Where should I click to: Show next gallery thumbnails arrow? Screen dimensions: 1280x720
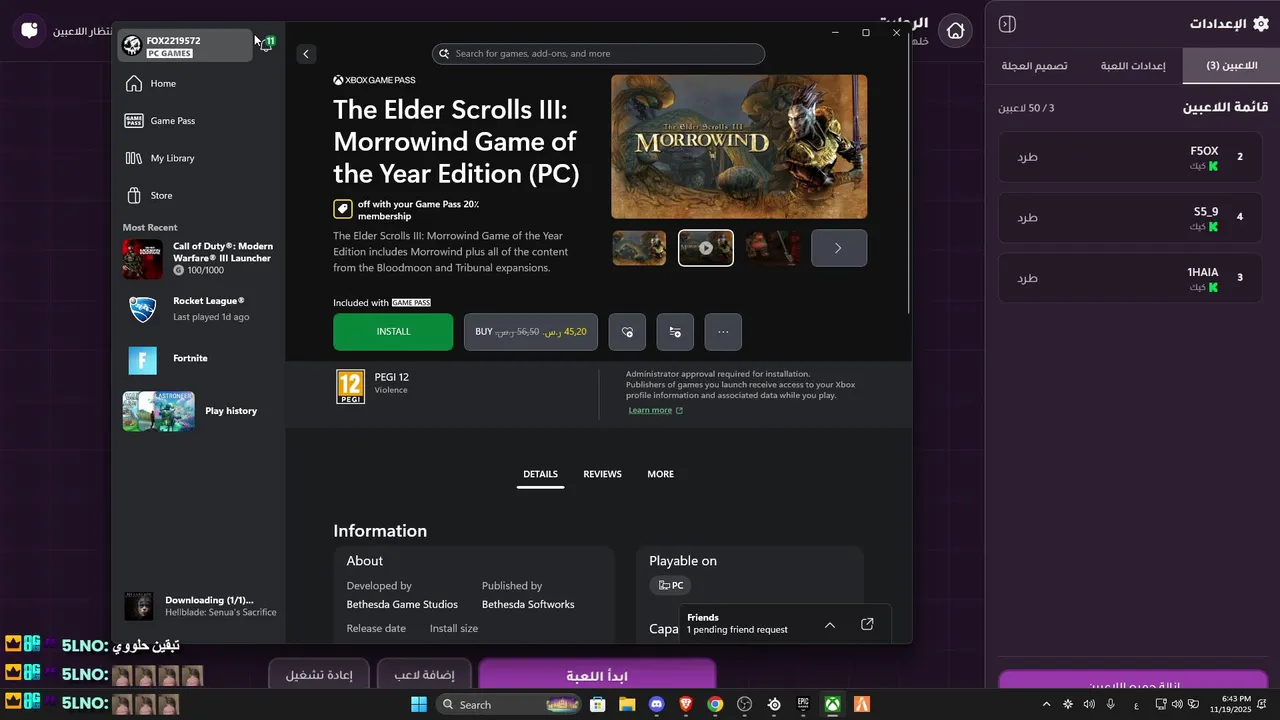838,248
